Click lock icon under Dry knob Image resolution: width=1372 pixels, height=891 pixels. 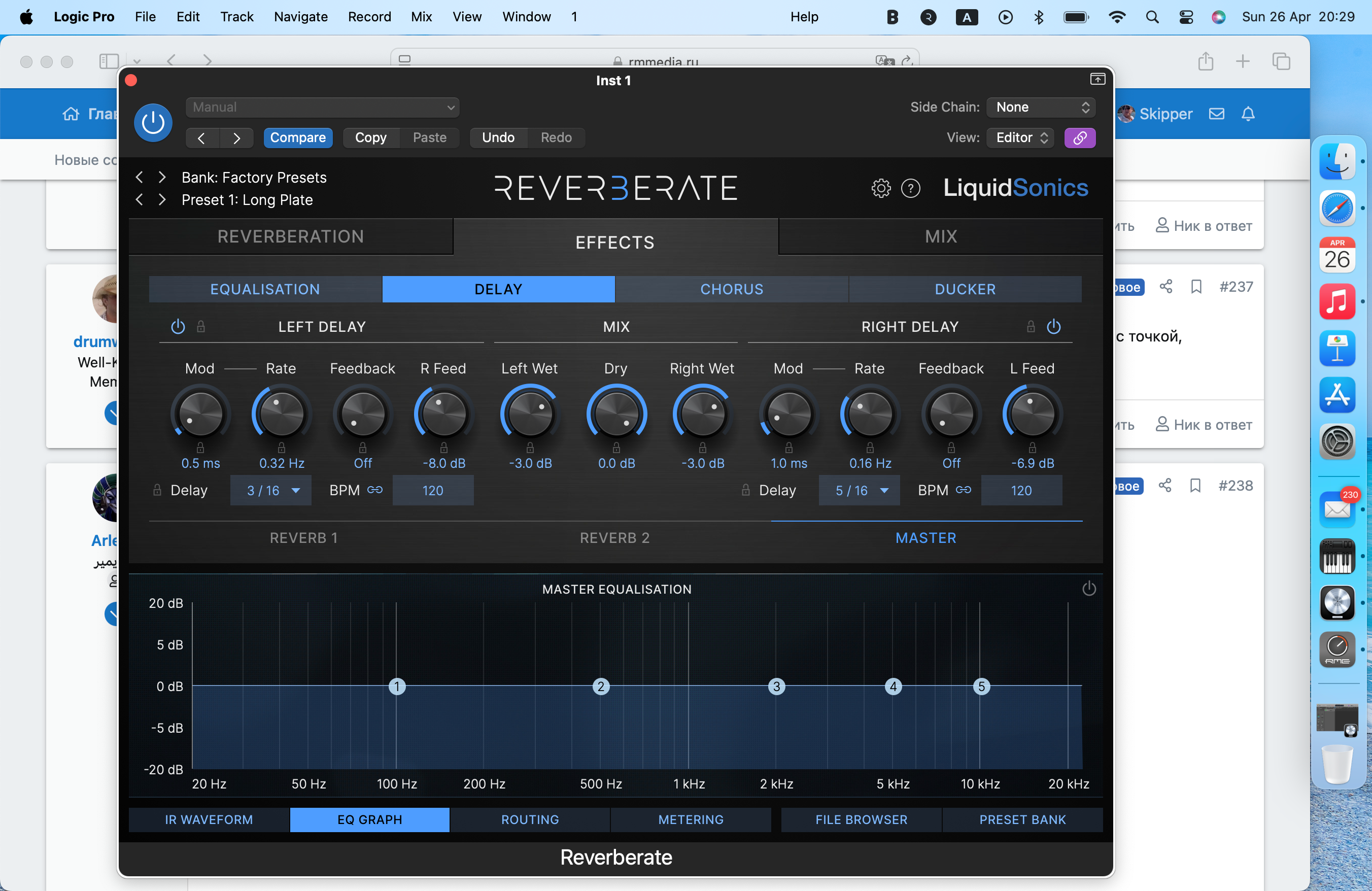(615, 447)
